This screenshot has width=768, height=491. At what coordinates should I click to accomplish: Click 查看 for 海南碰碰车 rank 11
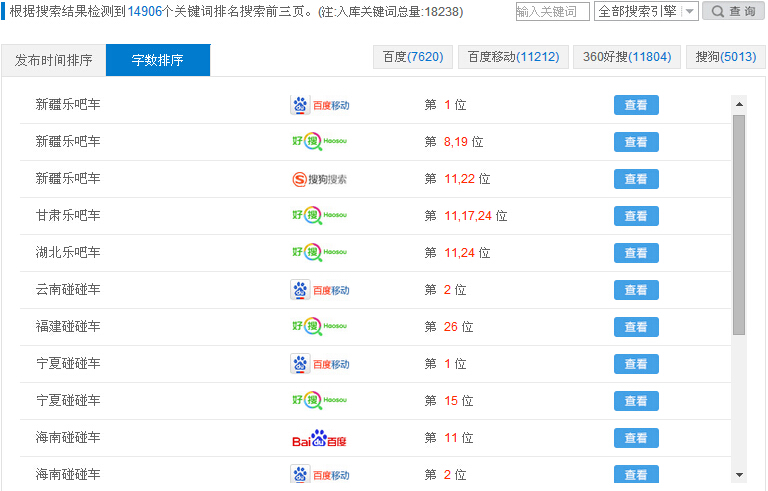[636, 438]
